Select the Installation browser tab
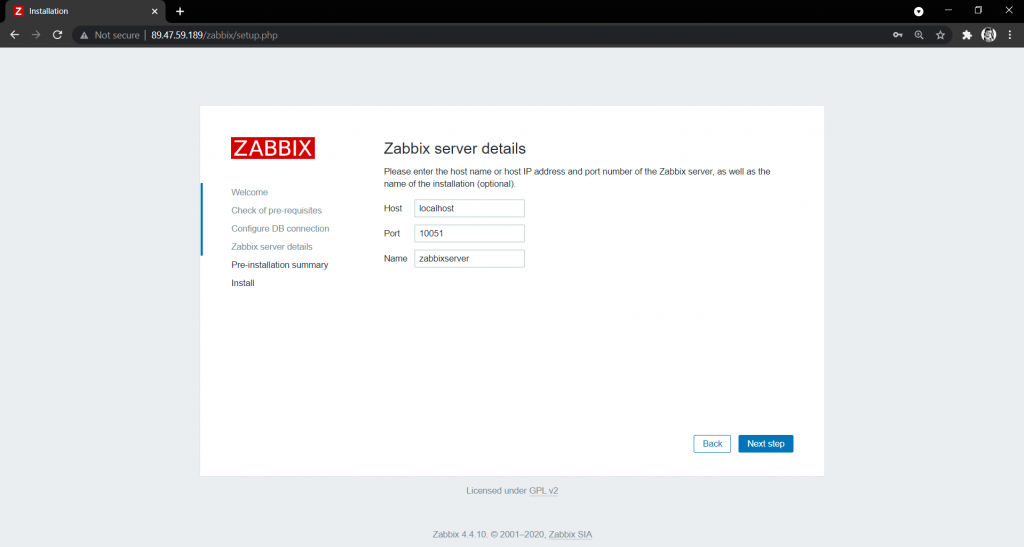Viewport: 1024px width, 547px height. point(83,11)
